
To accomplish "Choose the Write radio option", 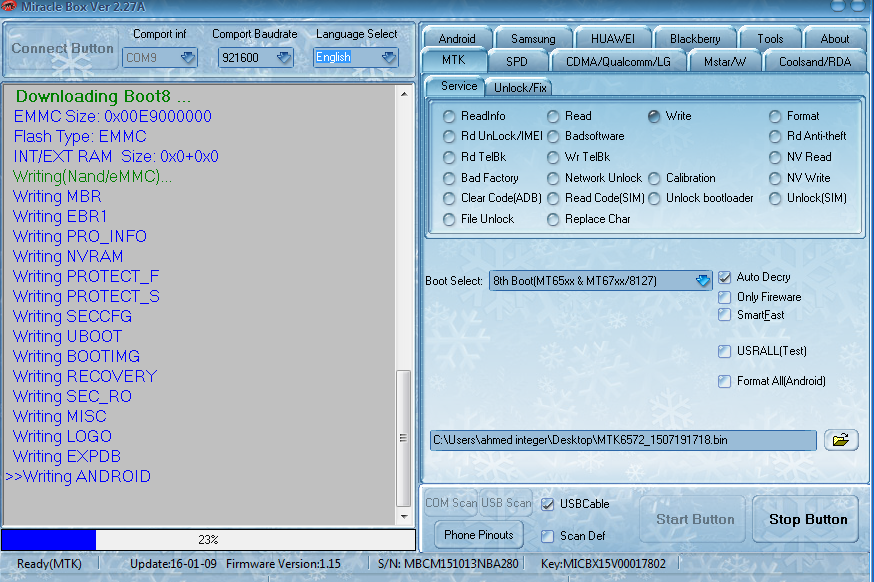I will tap(654, 117).
